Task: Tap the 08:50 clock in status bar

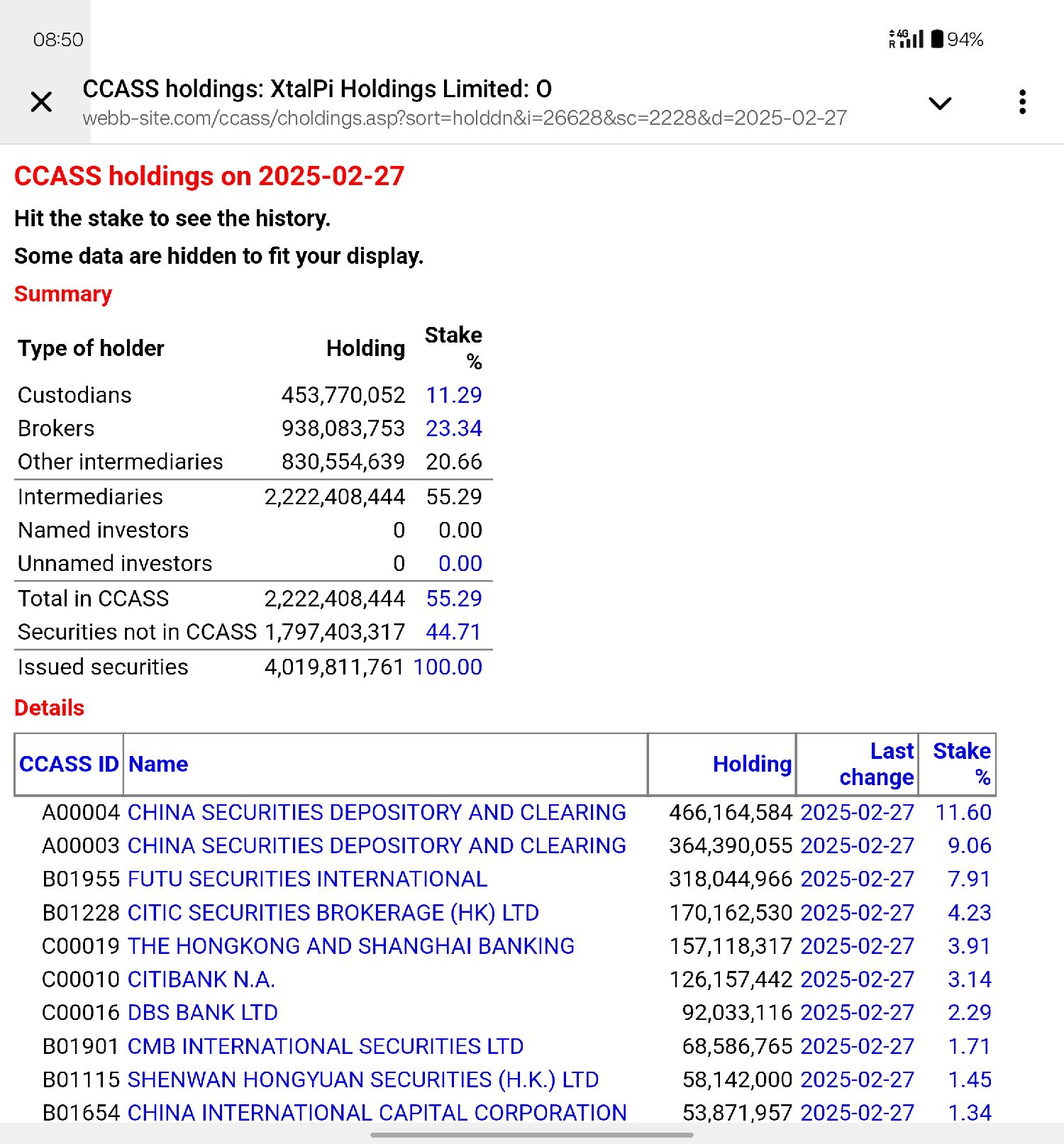Action: pyautogui.click(x=58, y=40)
